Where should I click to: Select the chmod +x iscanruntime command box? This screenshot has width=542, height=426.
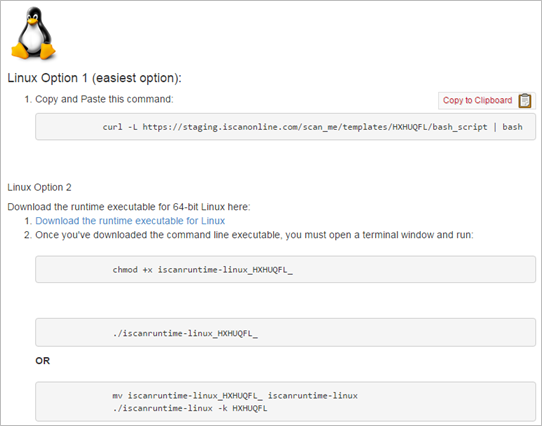[285, 269]
